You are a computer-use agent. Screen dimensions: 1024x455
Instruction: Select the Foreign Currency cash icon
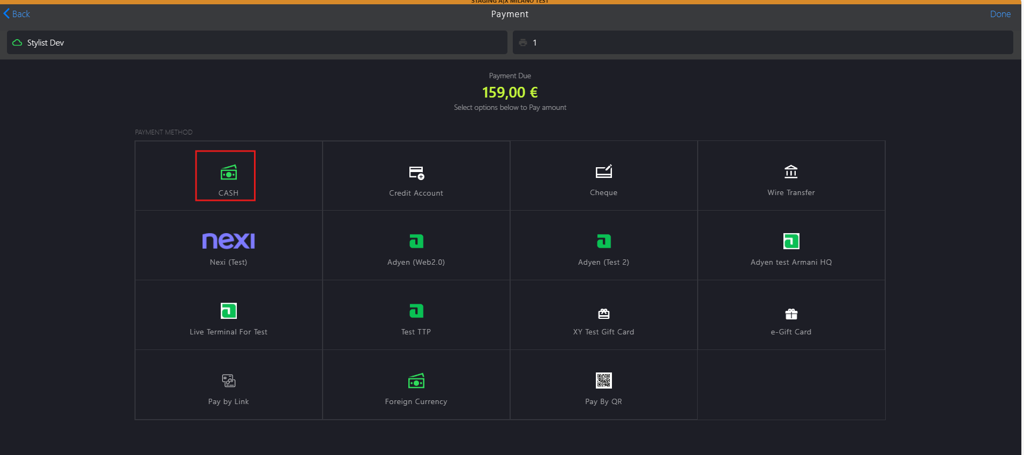tap(416, 381)
